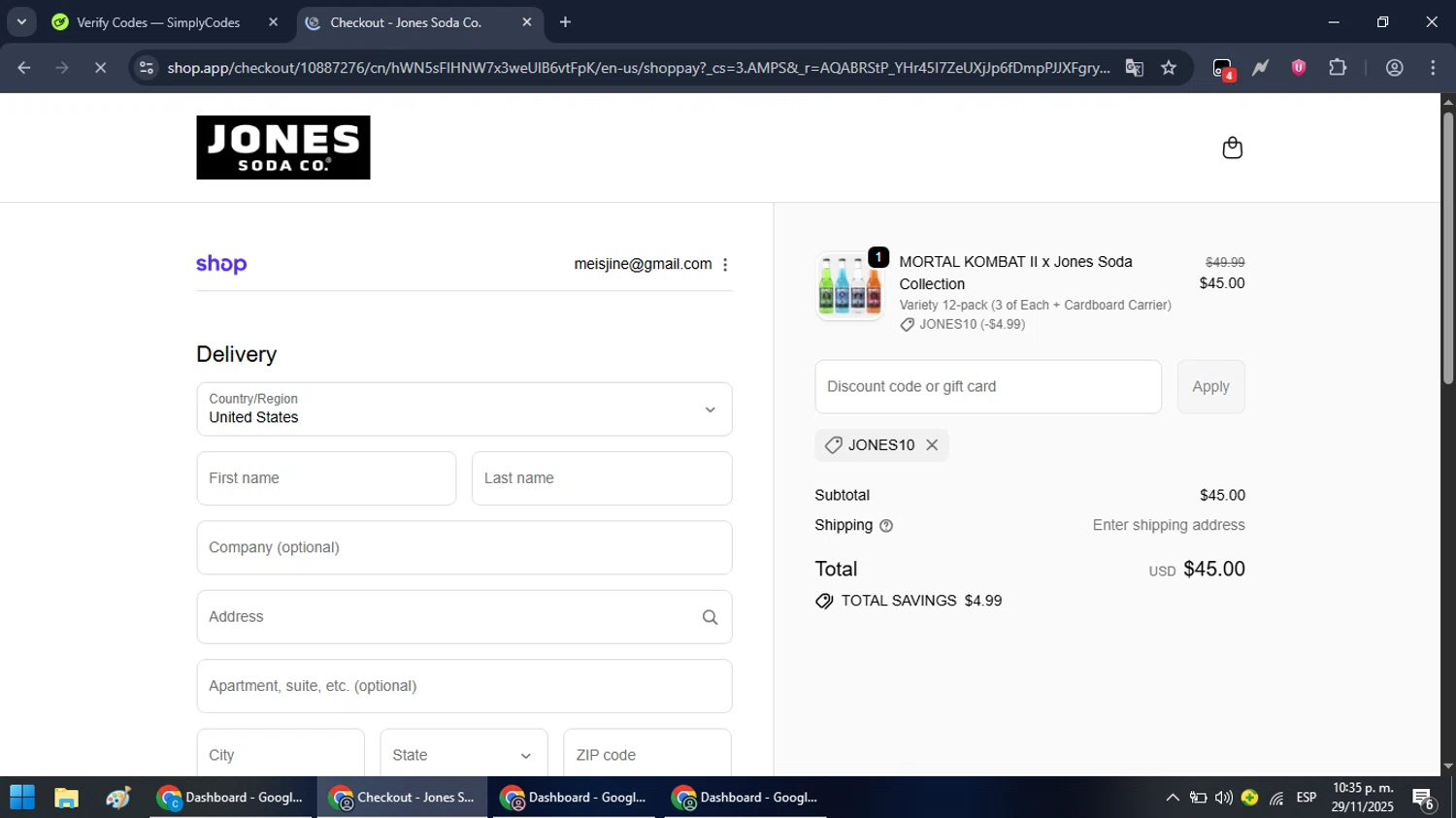Screen dimensions: 1456x818
Task: Open the tab search dropdown arrow
Action: 21,22
